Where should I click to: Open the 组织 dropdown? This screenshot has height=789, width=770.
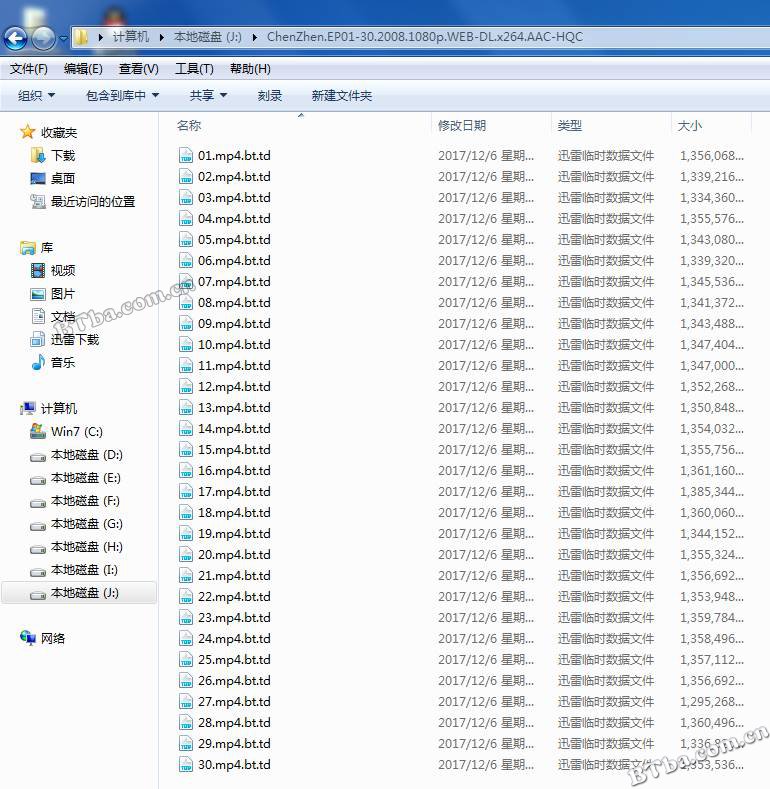pyautogui.click(x=36, y=96)
